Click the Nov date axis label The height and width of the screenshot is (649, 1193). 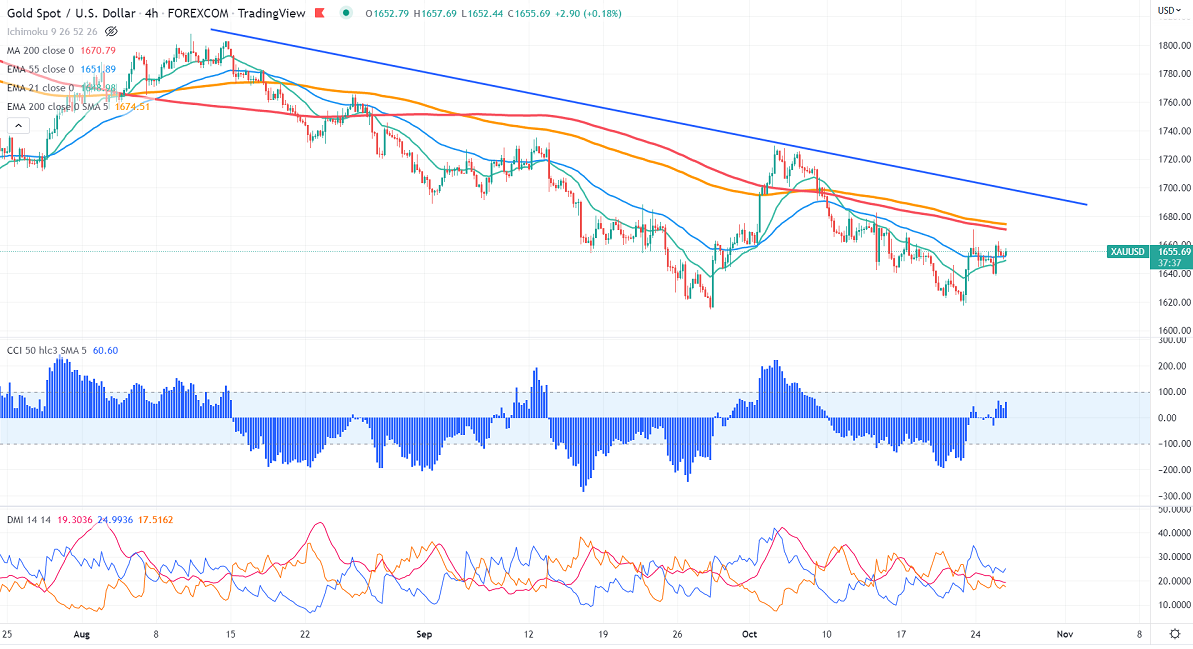coord(1065,634)
